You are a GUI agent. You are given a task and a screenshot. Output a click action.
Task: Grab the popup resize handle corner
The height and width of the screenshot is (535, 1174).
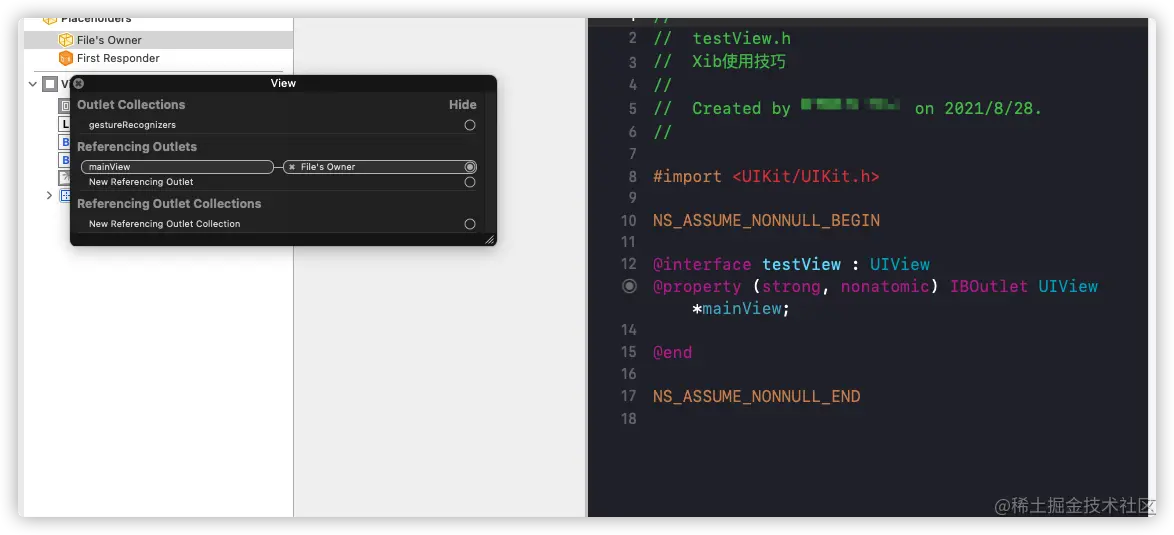(490, 239)
